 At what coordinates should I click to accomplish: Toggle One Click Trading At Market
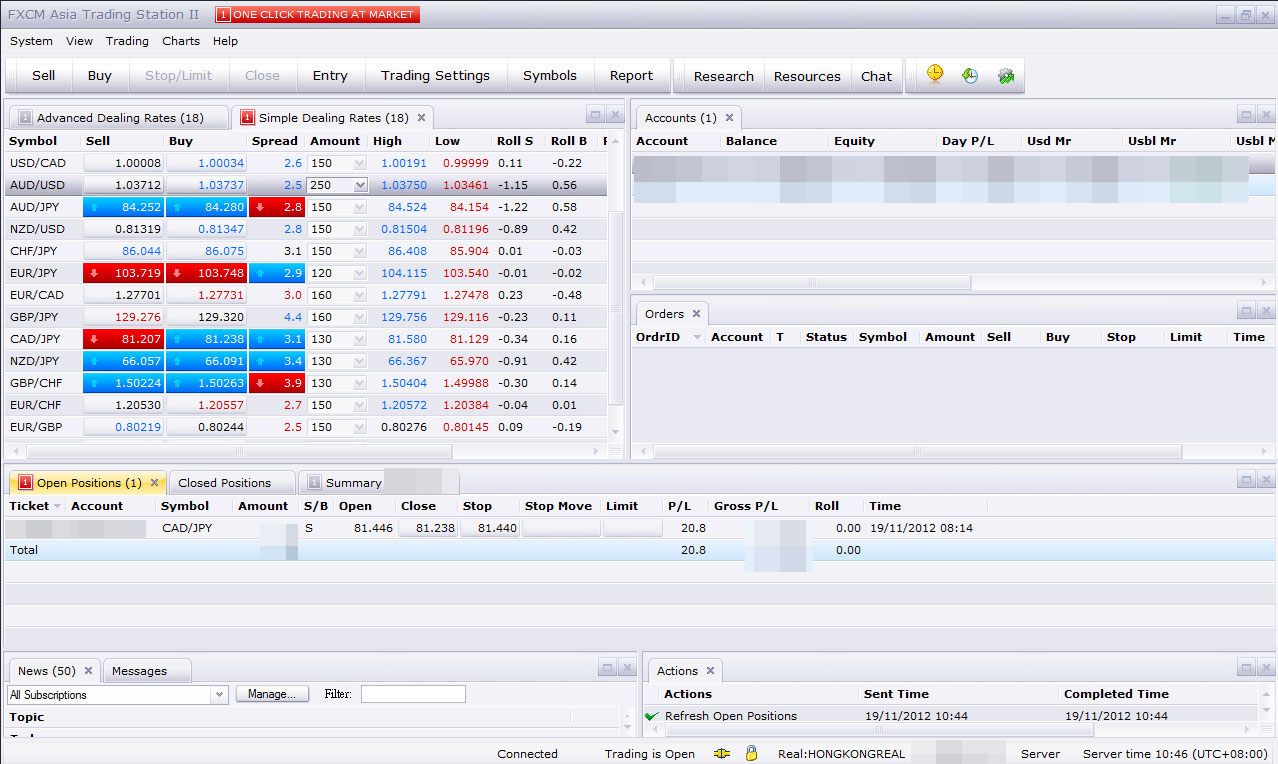[317, 15]
